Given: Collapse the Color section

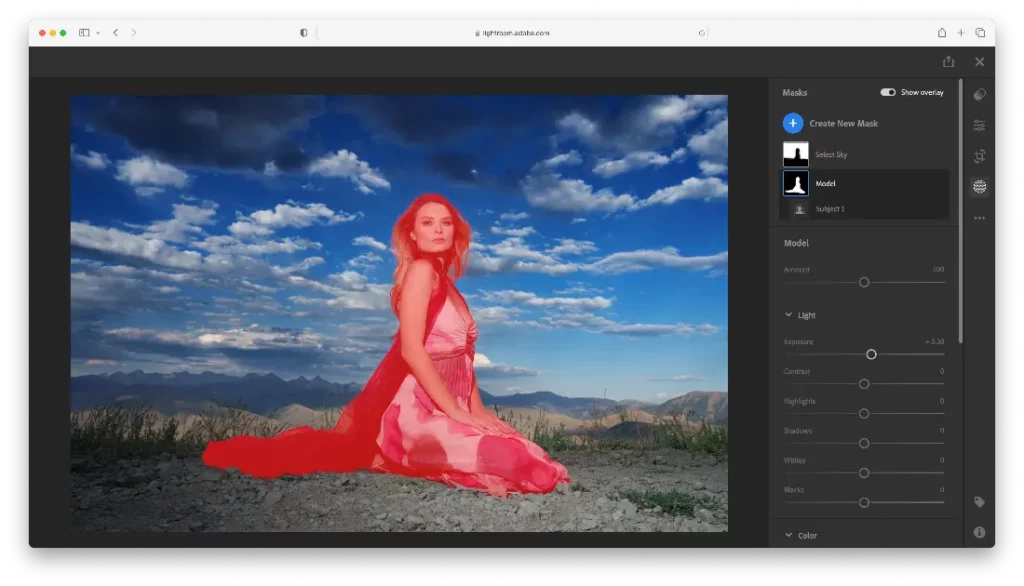Looking at the screenshot, I should click(788, 535).
